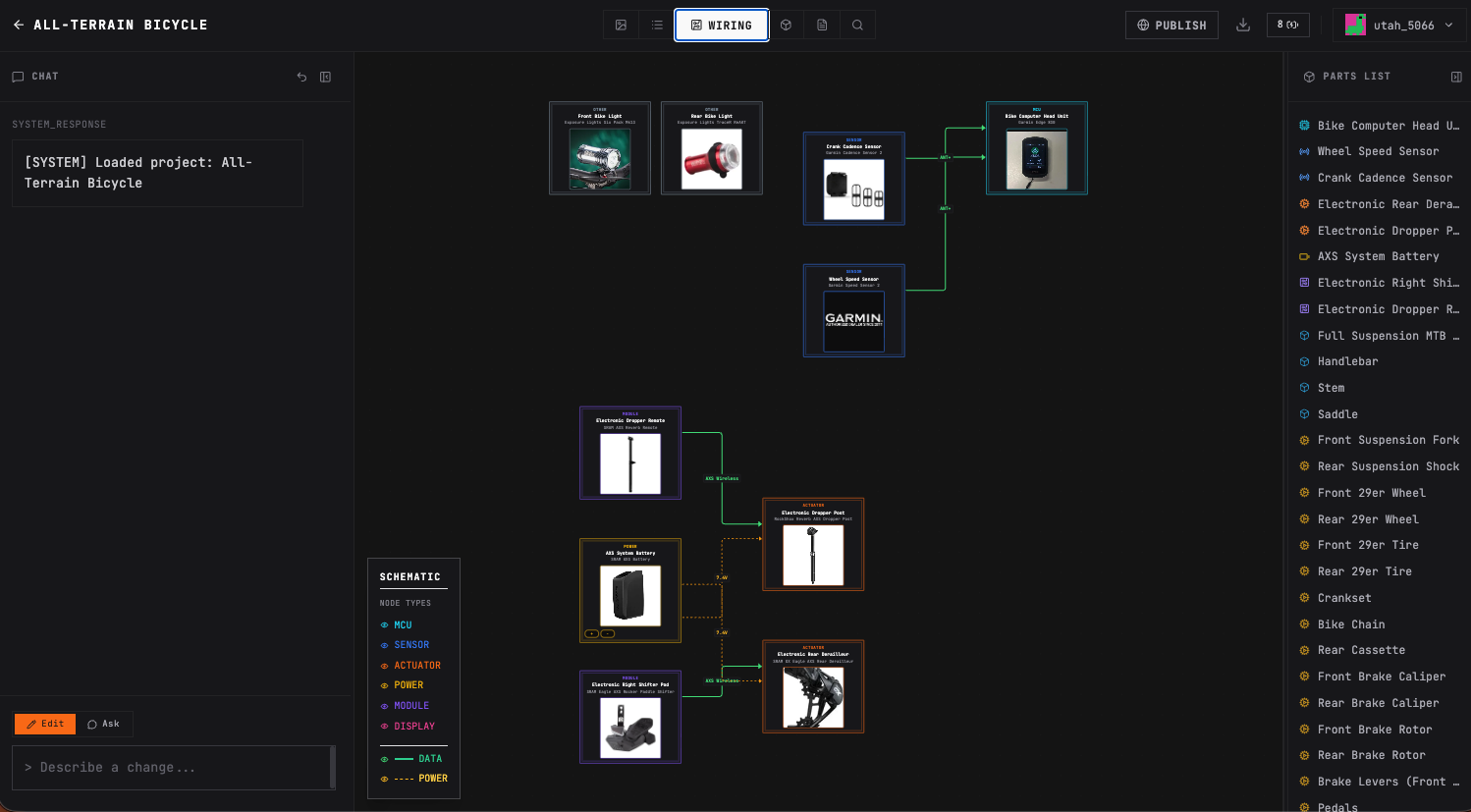Switch chat to Ask mode
The height and width of the screenshot is (812, 1471).
point(103,724)
